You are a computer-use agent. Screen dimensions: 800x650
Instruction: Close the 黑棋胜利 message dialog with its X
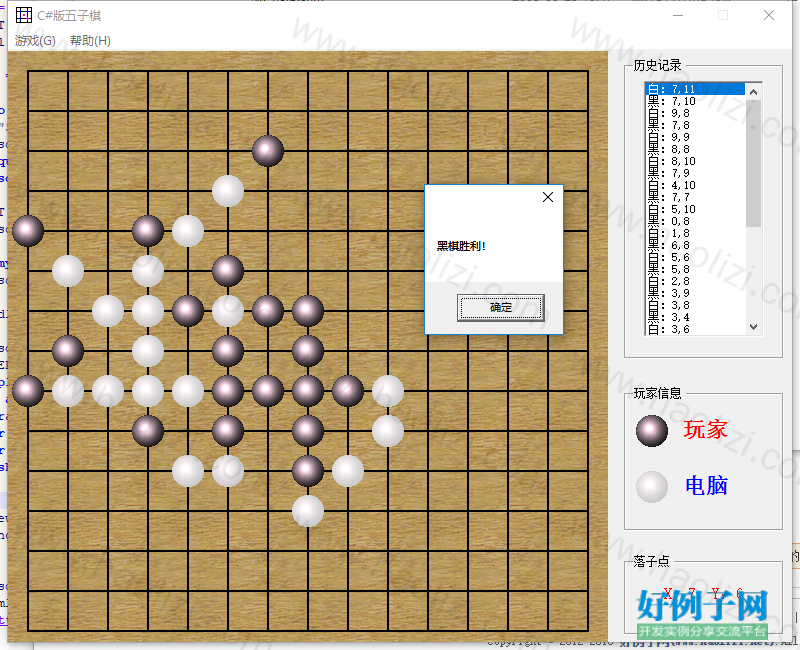[548, 197]
